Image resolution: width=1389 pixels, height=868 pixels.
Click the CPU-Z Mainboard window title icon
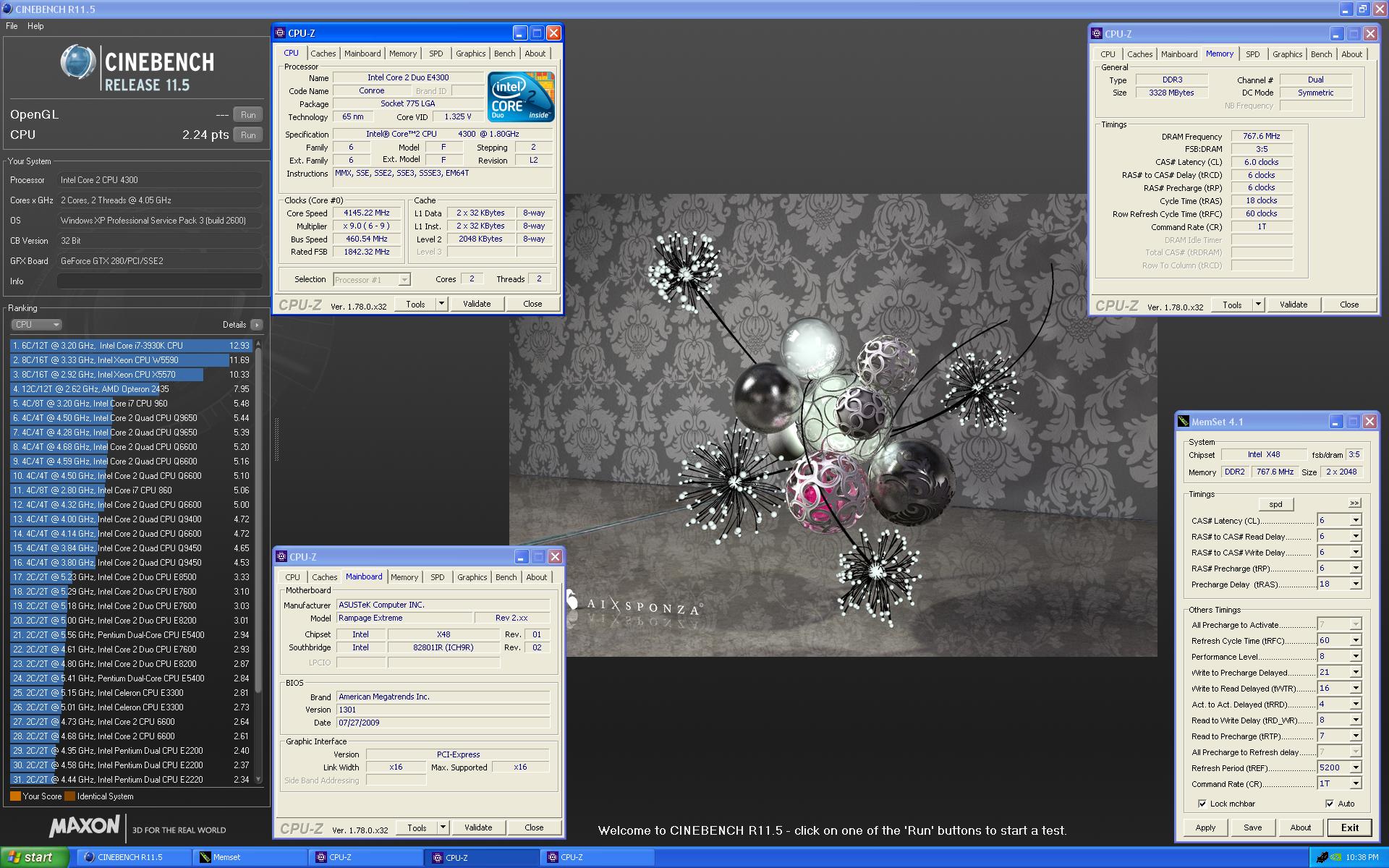pyautogui.click(x=281, y=557)
